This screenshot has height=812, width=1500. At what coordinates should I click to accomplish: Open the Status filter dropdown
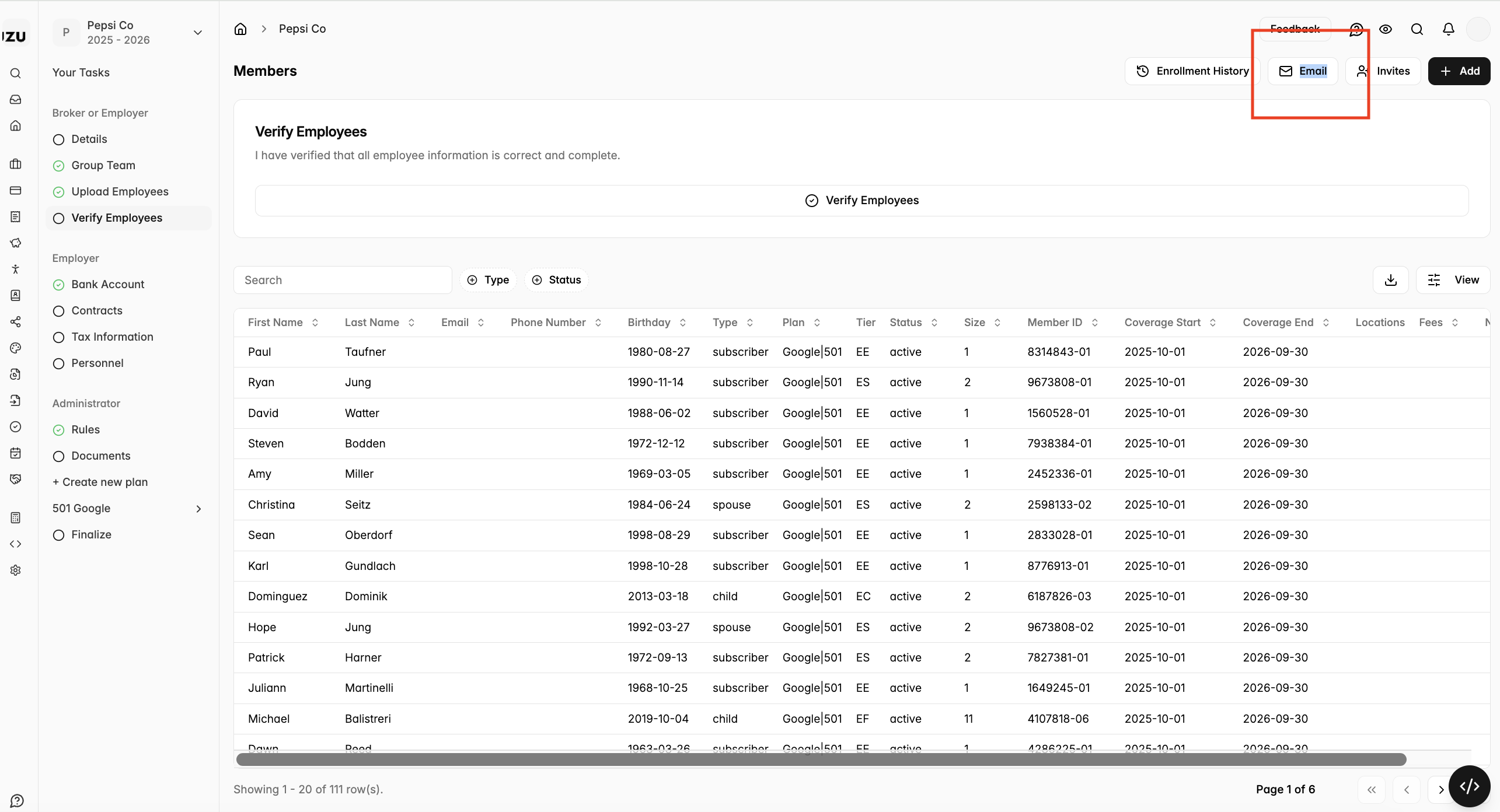(x=556, y=280)
